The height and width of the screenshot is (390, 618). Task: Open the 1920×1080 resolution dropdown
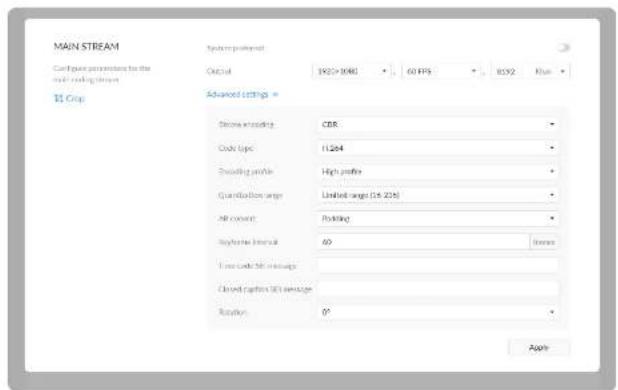(x=352, y=71)
